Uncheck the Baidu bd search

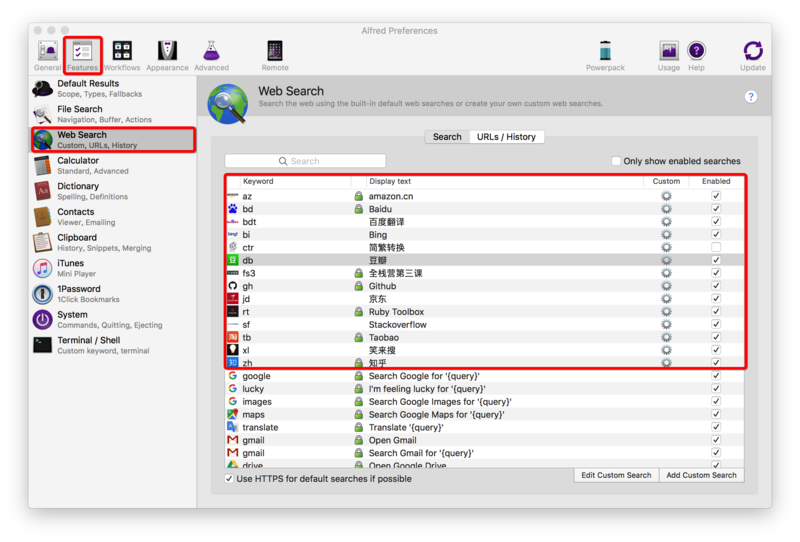[x=716, y=209]
